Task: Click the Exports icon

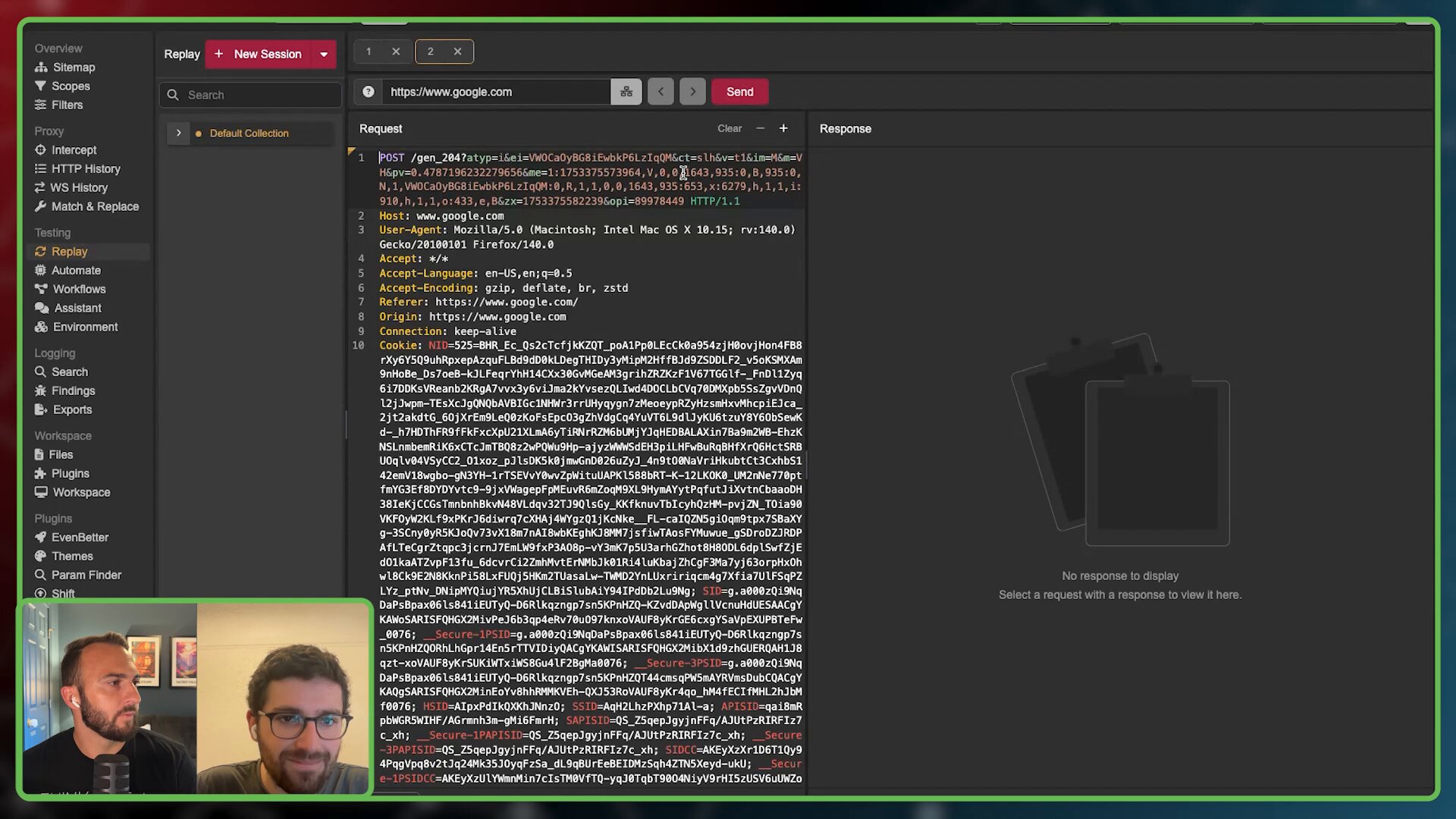Action: (x=41, y=410)
